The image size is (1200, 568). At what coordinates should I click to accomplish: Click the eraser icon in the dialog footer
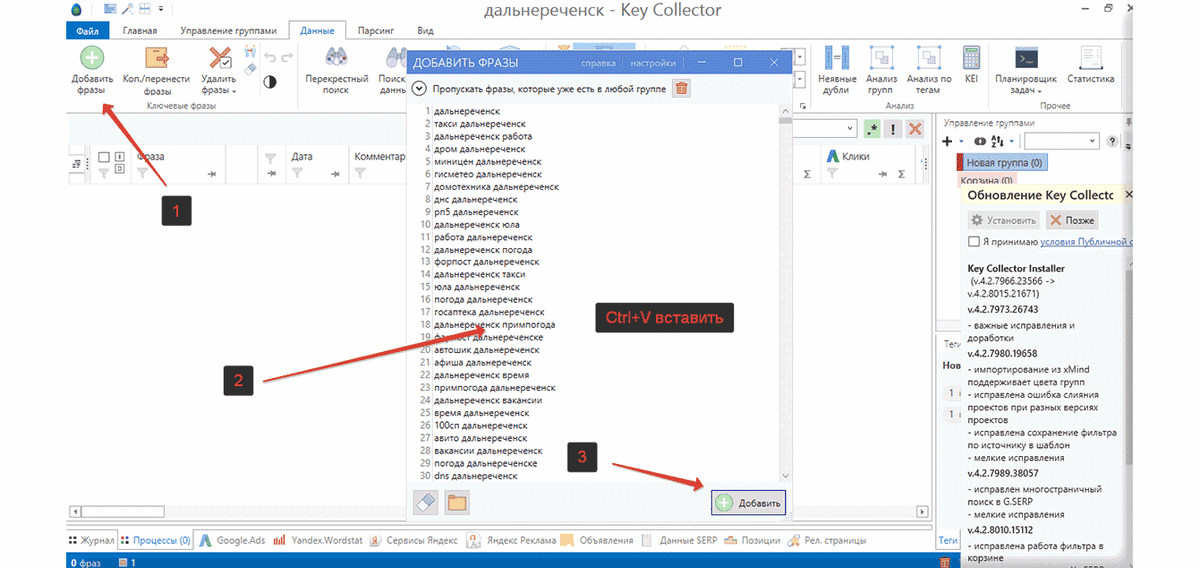point(426,503)
